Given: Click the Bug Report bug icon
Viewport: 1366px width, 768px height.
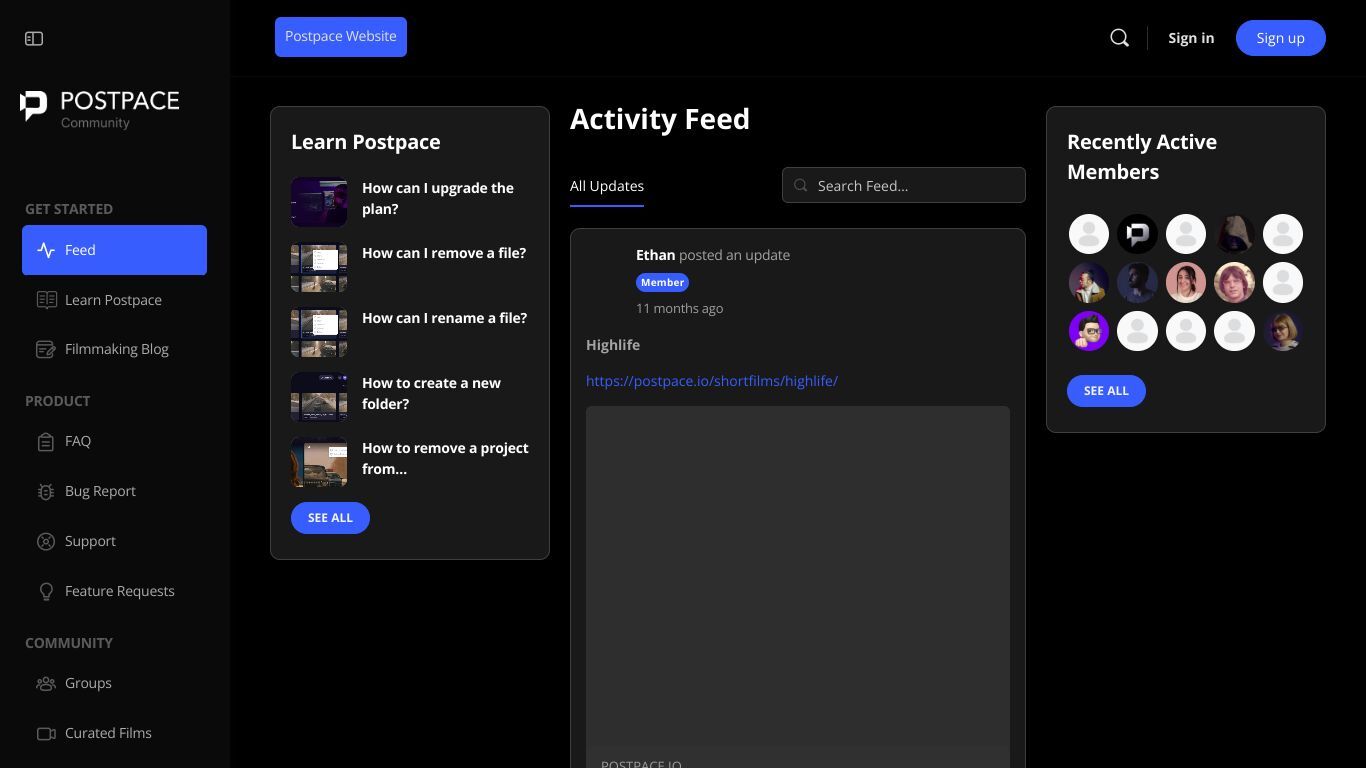Looking at the screenshot, I should pos(46,491).
